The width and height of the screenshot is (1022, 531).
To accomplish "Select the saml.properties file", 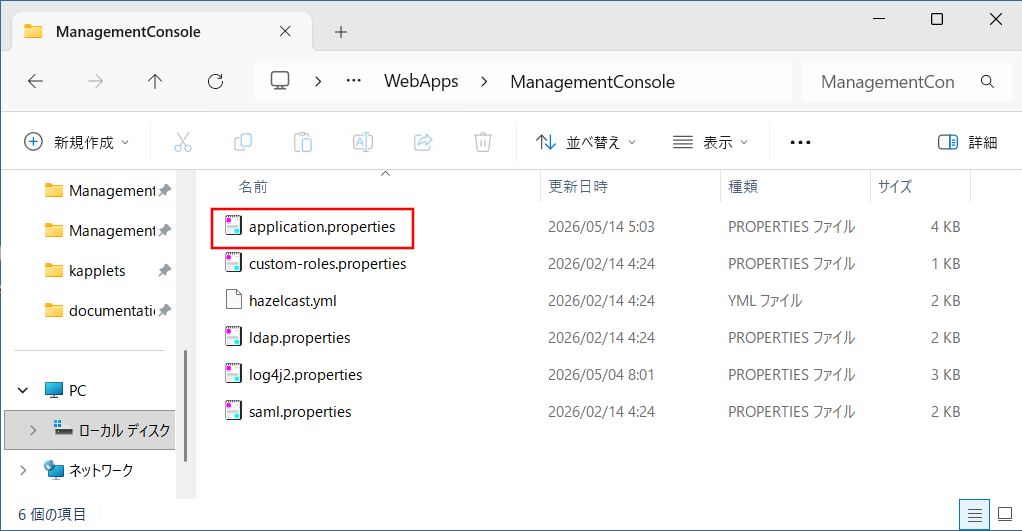I will tap(300, 412).
